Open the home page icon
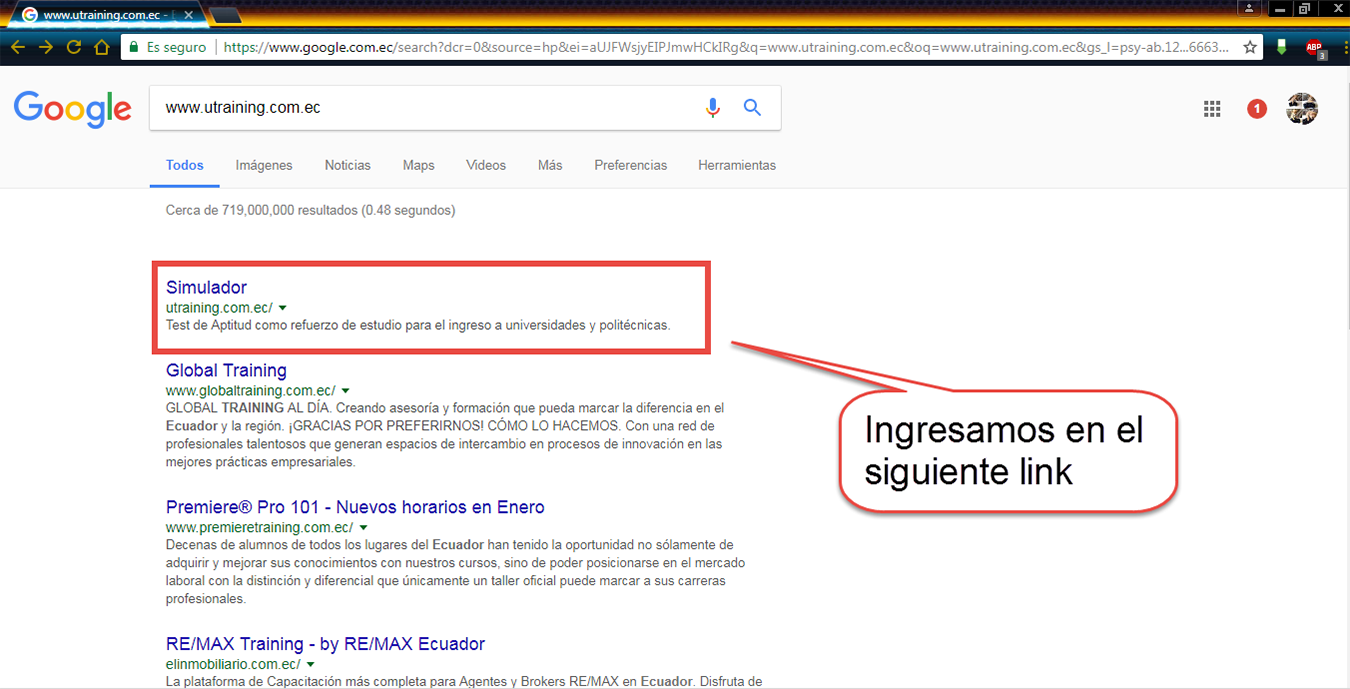The image size is (1350, 689). (x=101, y=47)
